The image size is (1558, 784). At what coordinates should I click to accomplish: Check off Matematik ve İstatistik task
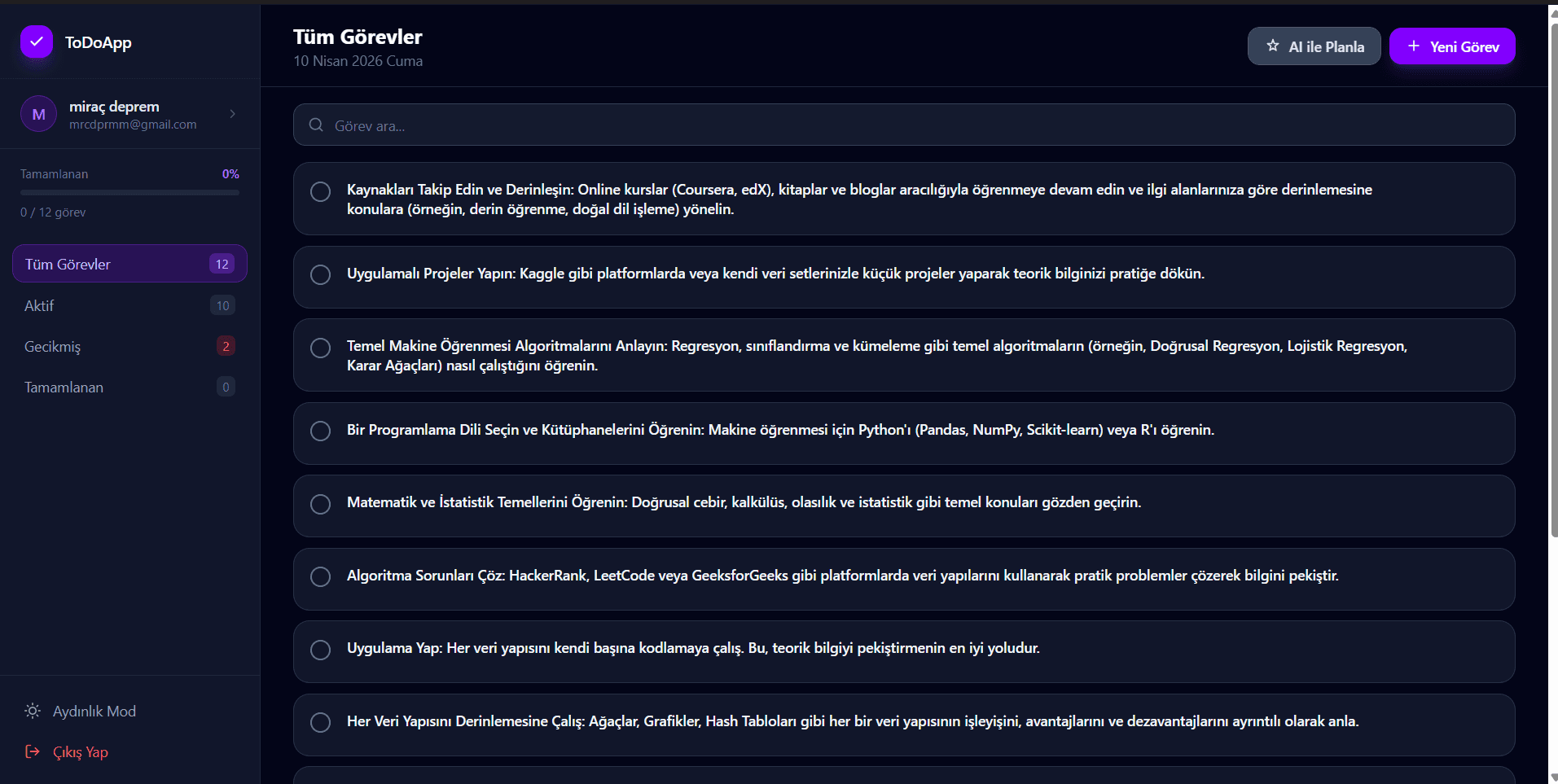(x=321, y=504)
